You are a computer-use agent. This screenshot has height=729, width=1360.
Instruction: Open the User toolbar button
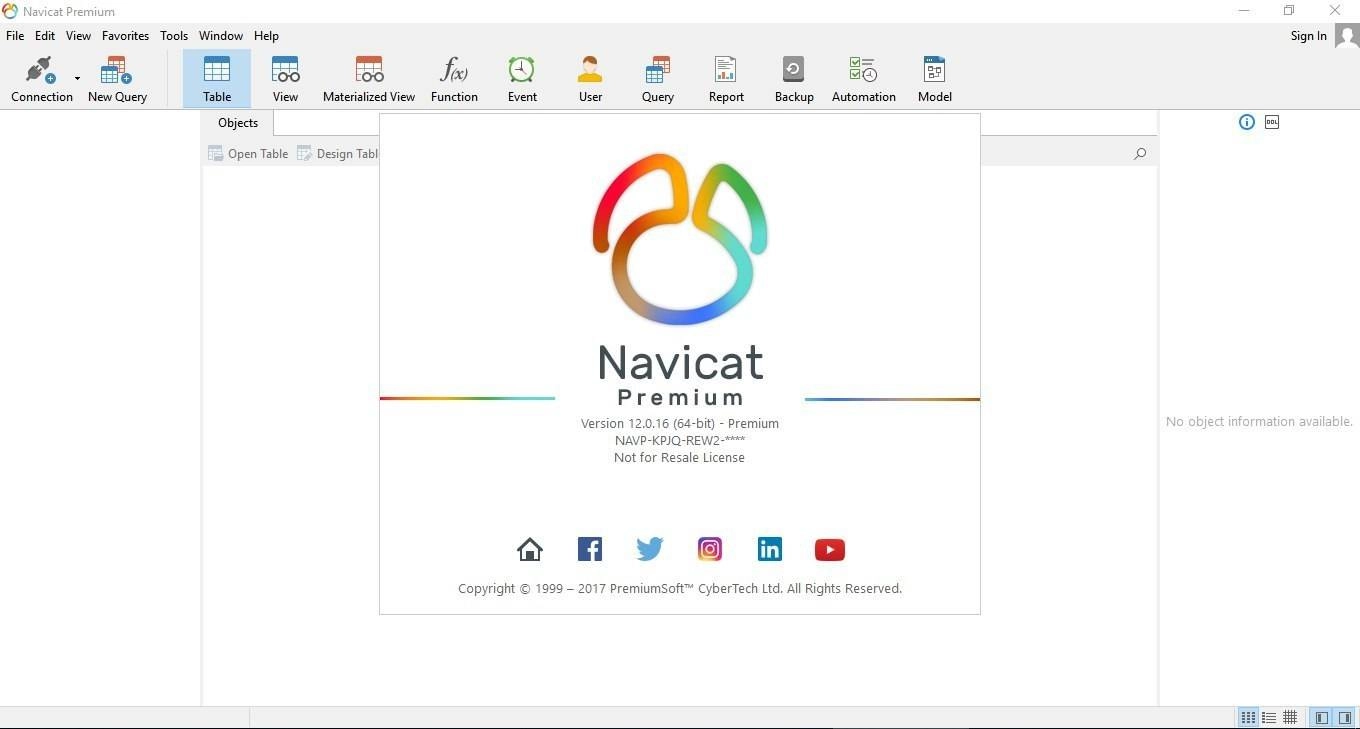coord(590,79)
